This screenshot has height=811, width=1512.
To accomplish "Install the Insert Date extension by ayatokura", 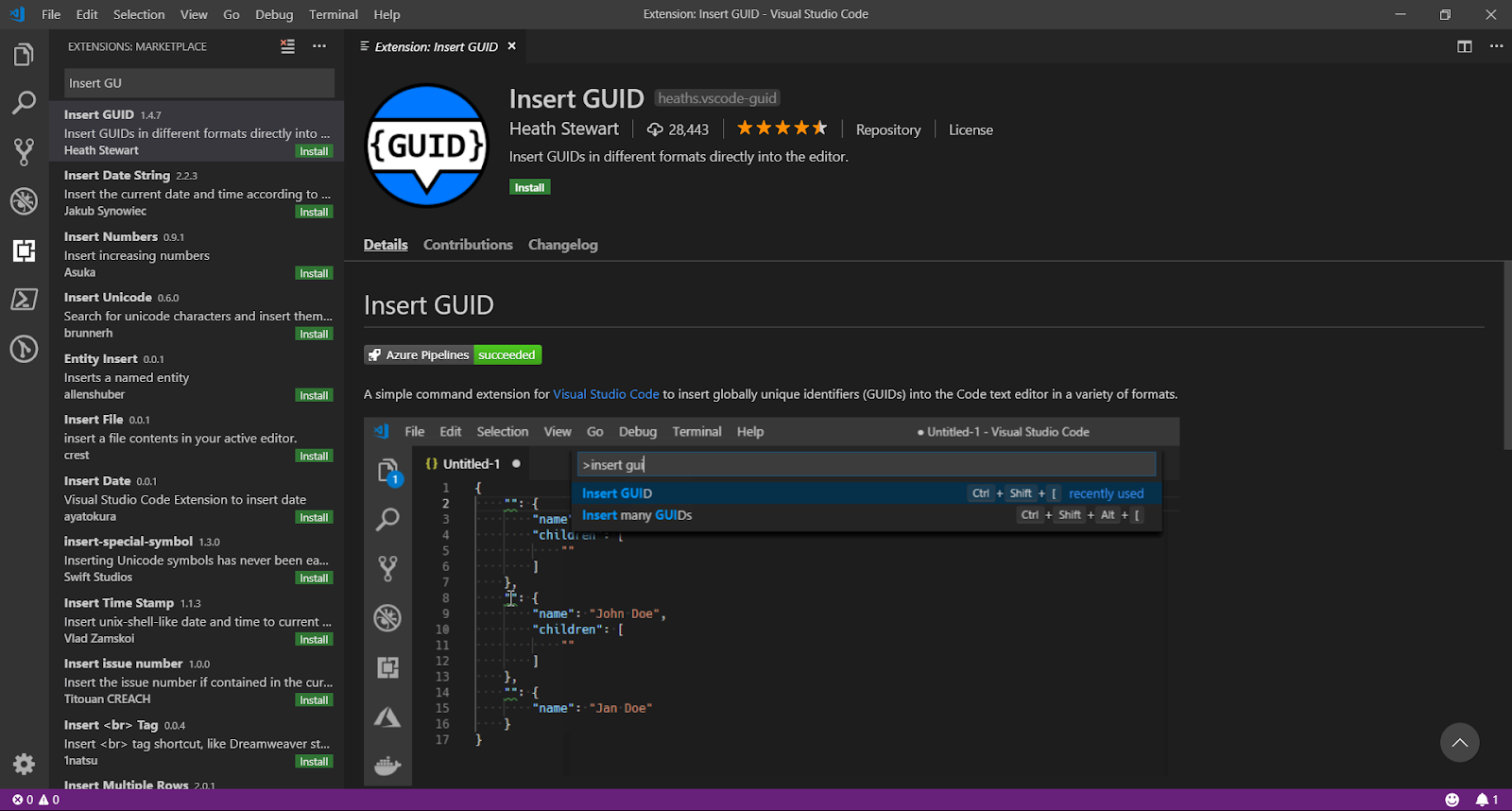I will click(x=314, y=517).
